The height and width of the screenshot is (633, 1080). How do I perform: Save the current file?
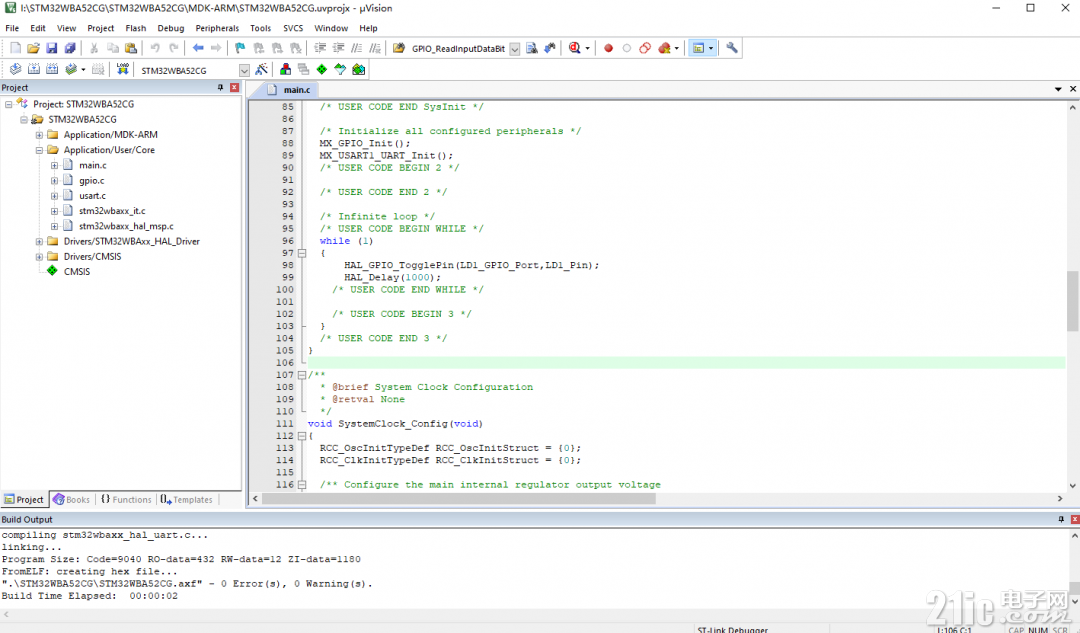coord(52,48)
